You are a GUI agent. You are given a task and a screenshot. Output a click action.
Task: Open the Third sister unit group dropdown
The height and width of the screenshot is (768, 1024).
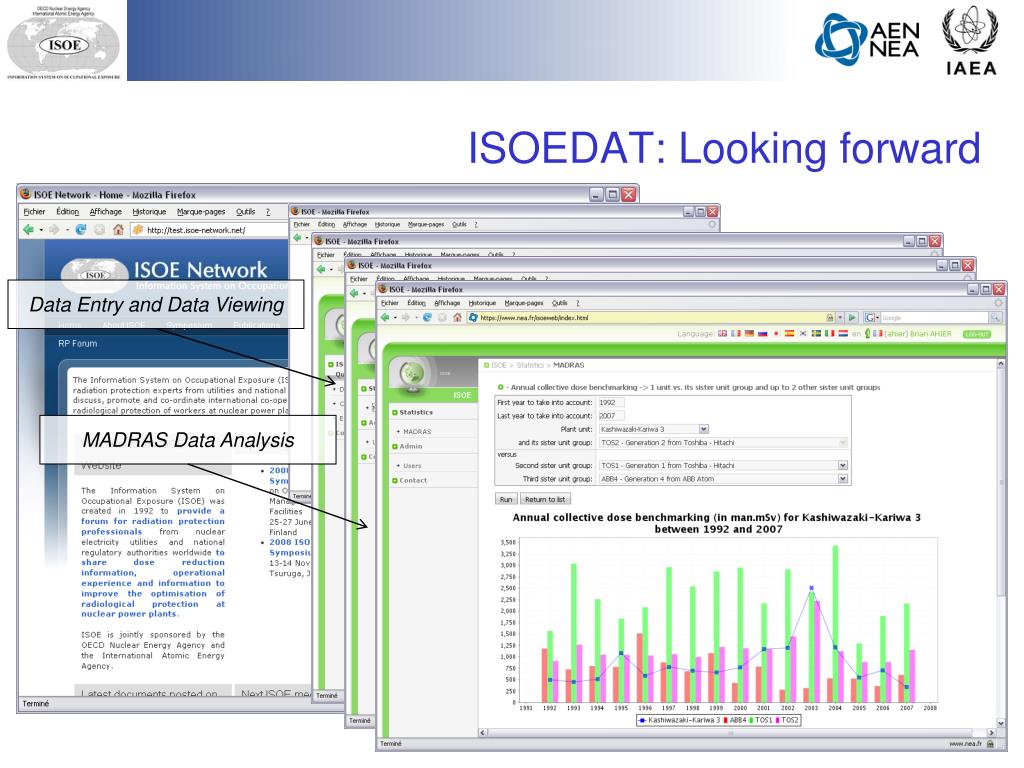(x=724, y=479)
